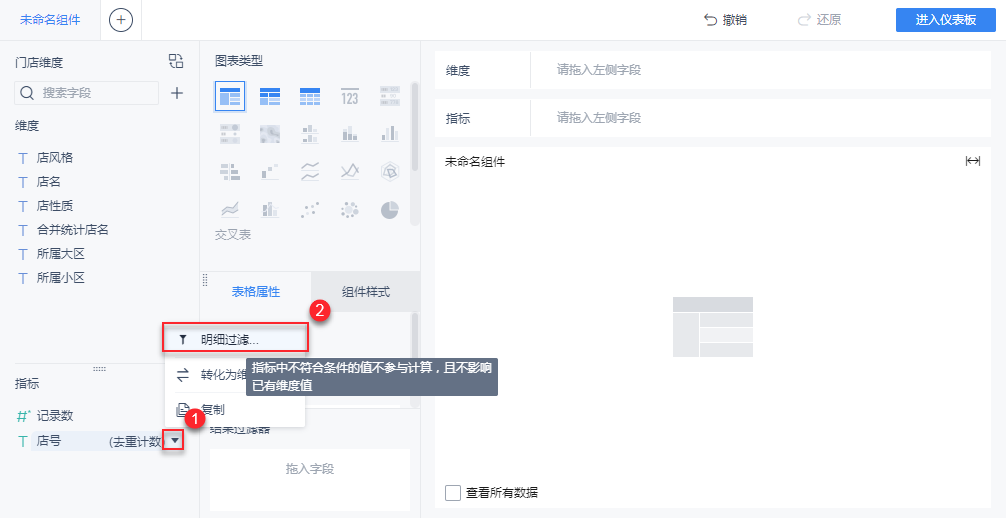Click the 指标 drop zone placeholder
1006x518 pixels.
tap(599, 118)
